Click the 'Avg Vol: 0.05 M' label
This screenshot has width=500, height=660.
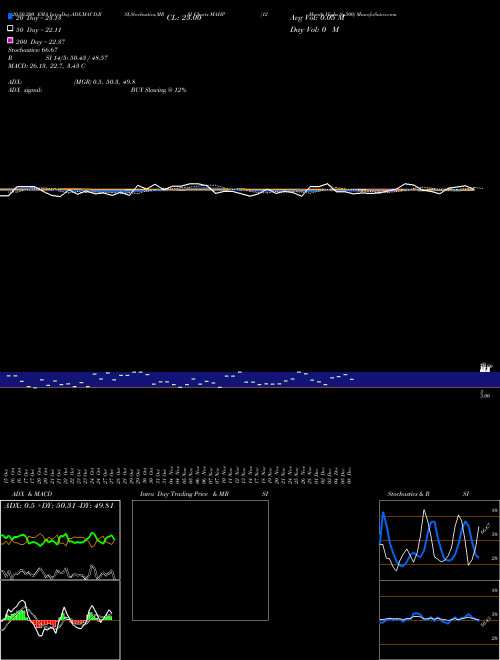(x=317, y=18)
